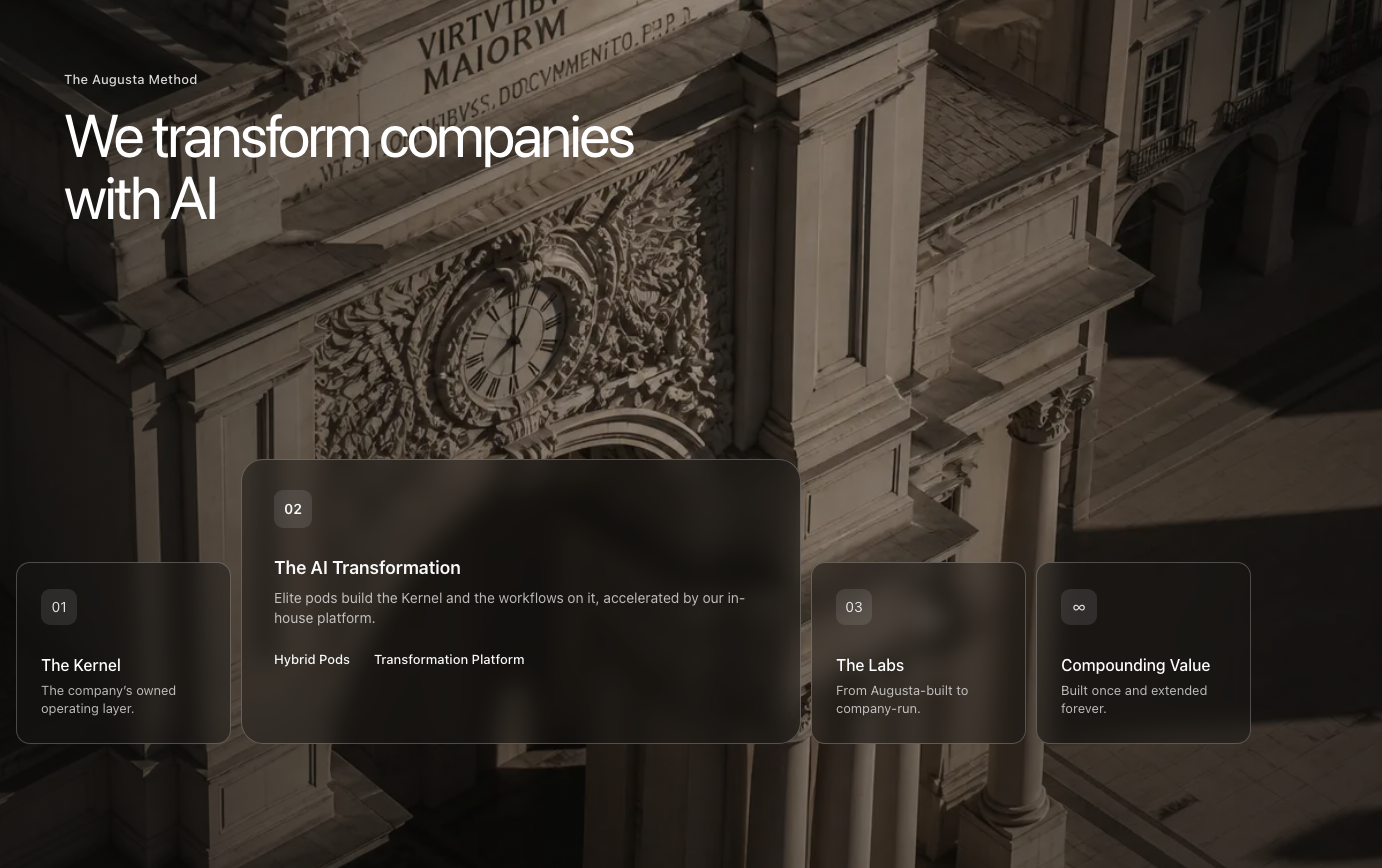Image resolution: width=1382 pixels, height=868 pixels.
Task: Select The AI Transformation heading
Action: pyautogui.click(x=367, y=568)
